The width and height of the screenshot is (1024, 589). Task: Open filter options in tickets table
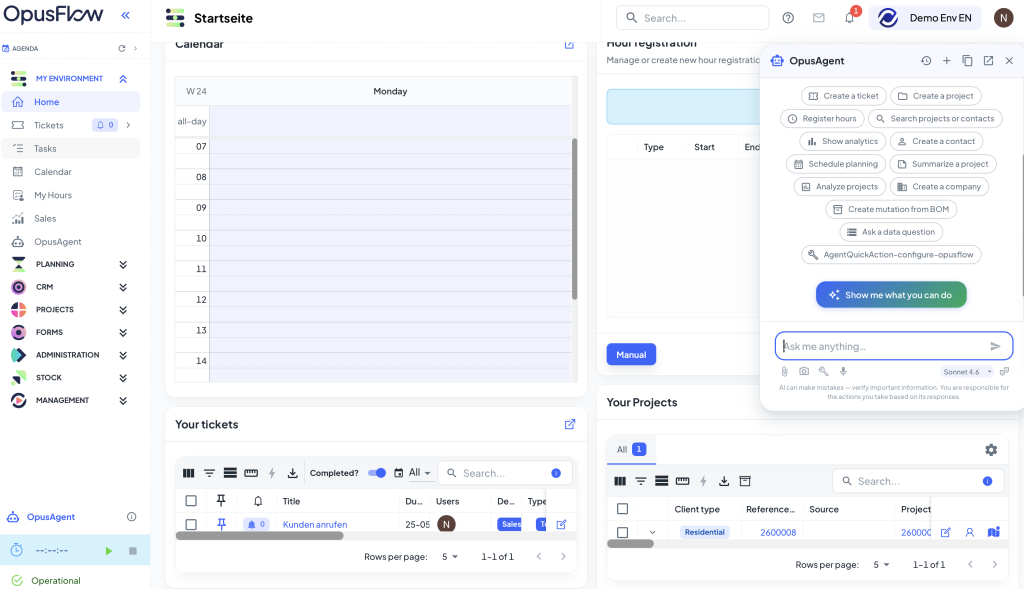[209, 473]
